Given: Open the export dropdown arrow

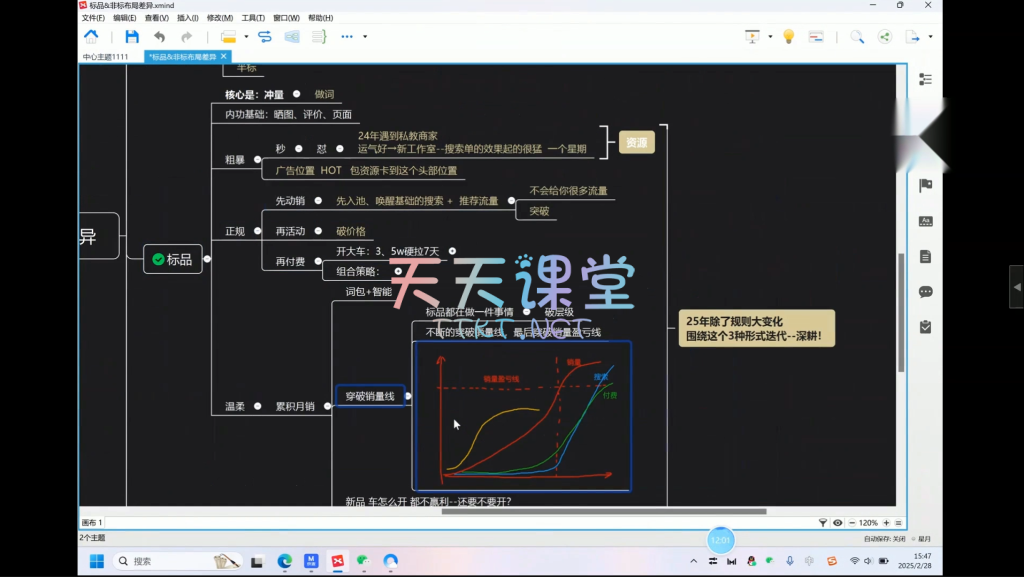Looking at the screenshot, I should pyautogui.click(x=931, y=37).
